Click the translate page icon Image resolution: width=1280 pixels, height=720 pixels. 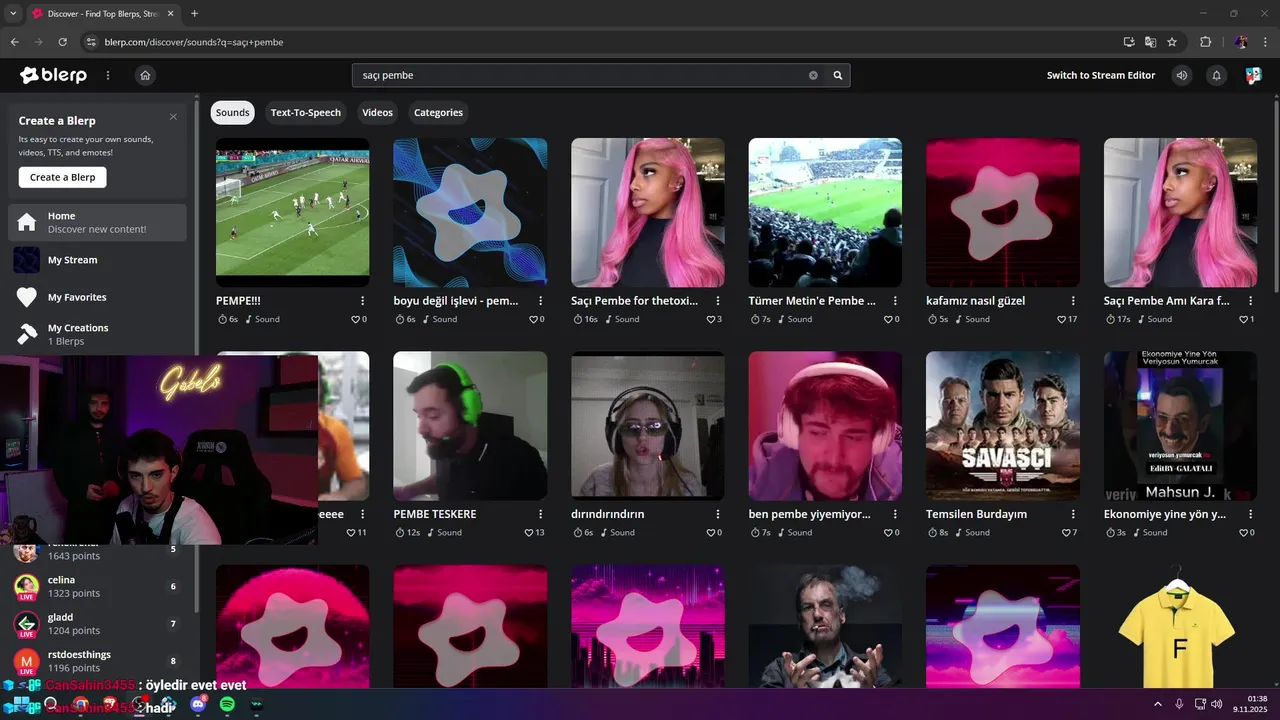pos(1150,42)
